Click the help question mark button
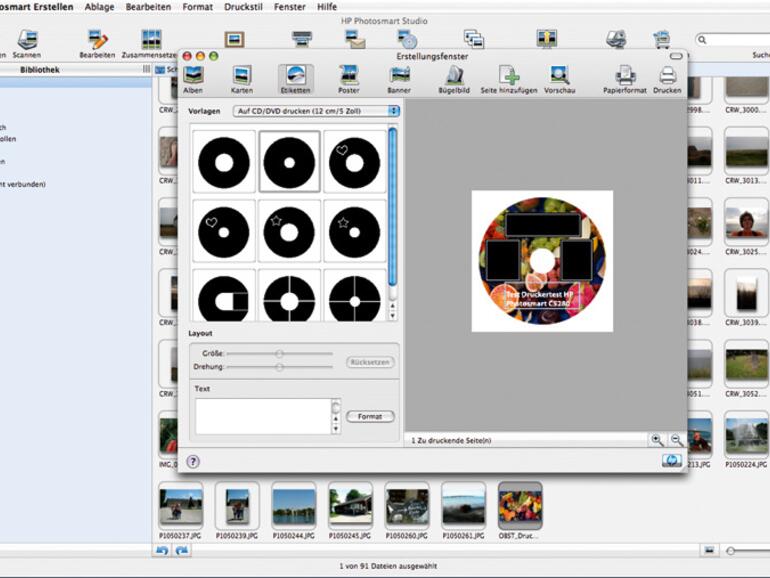Image resolution: width=770 pixels, height=578 pixels. 193,461
